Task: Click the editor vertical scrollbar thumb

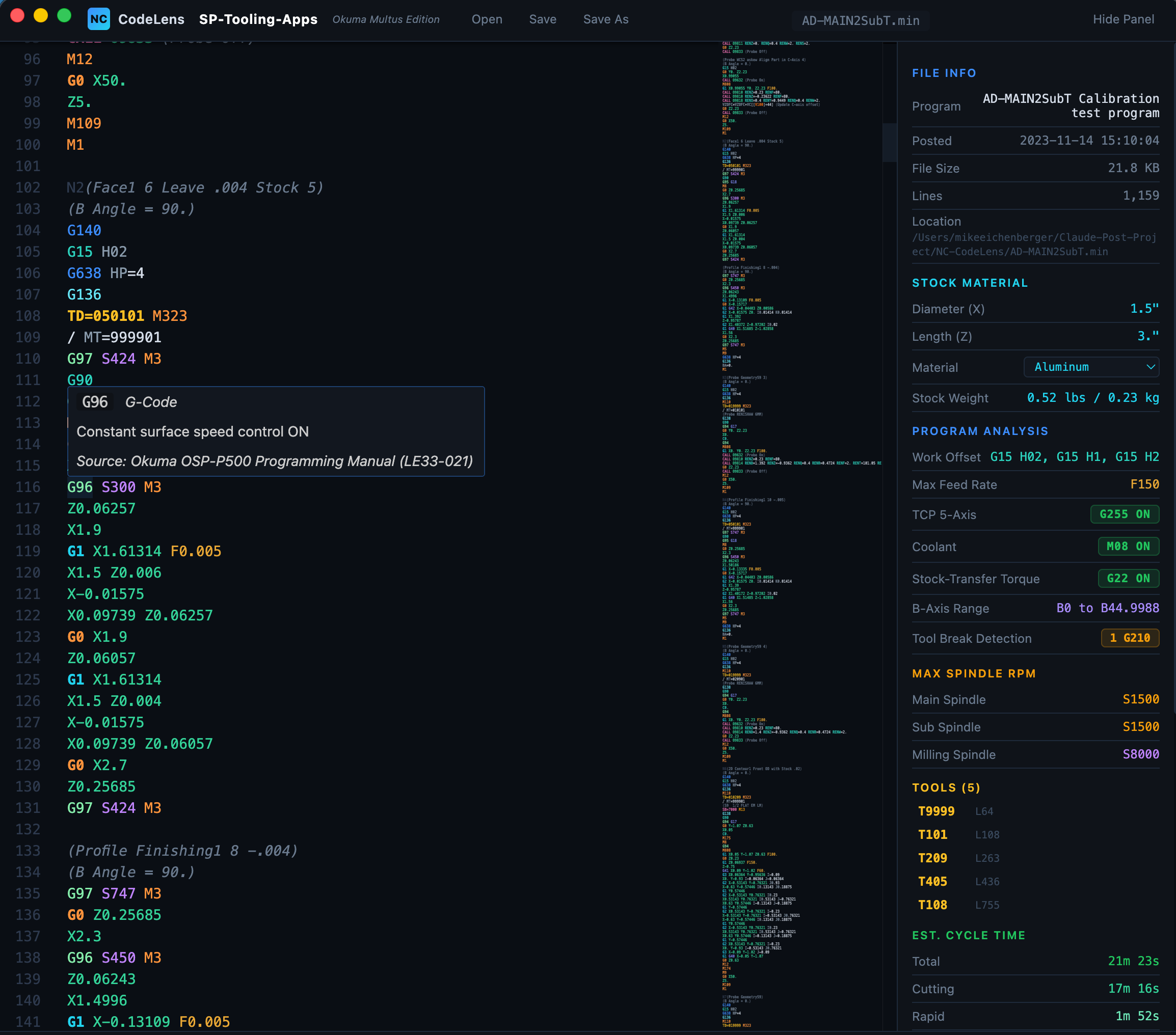Action: point(890,142)
